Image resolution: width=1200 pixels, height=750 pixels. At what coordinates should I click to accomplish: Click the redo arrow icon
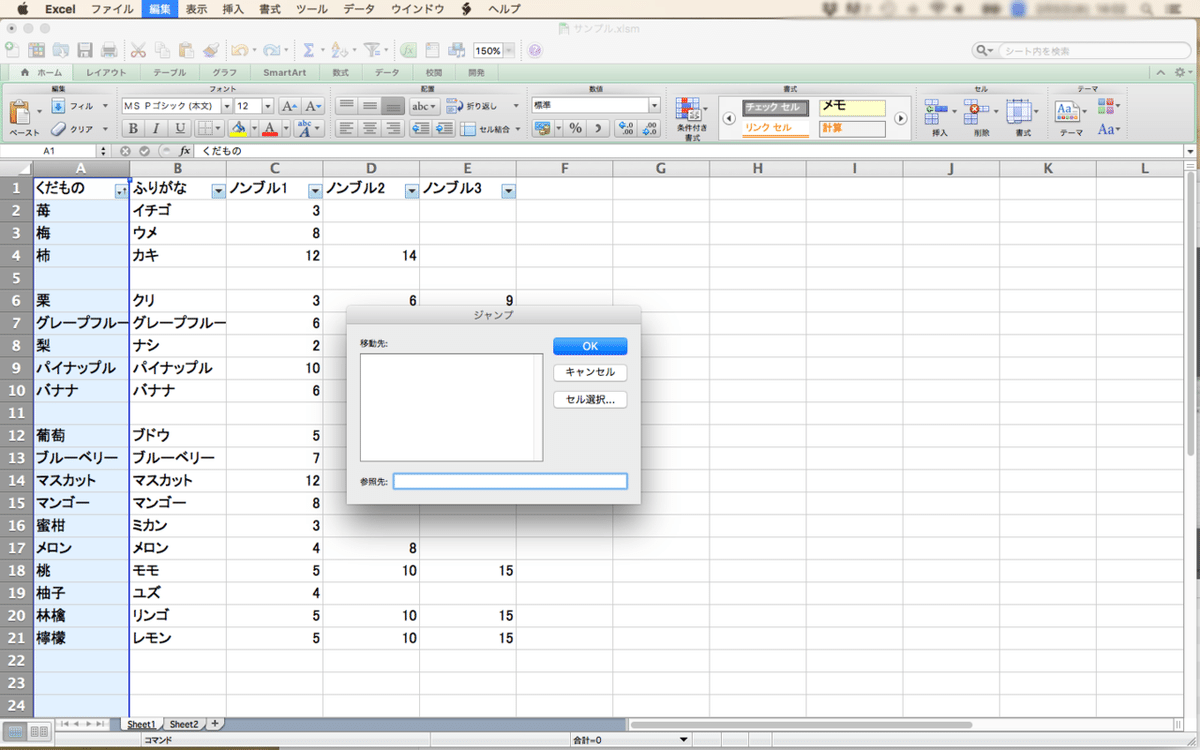pyautogui.click(x=274, y=50)
